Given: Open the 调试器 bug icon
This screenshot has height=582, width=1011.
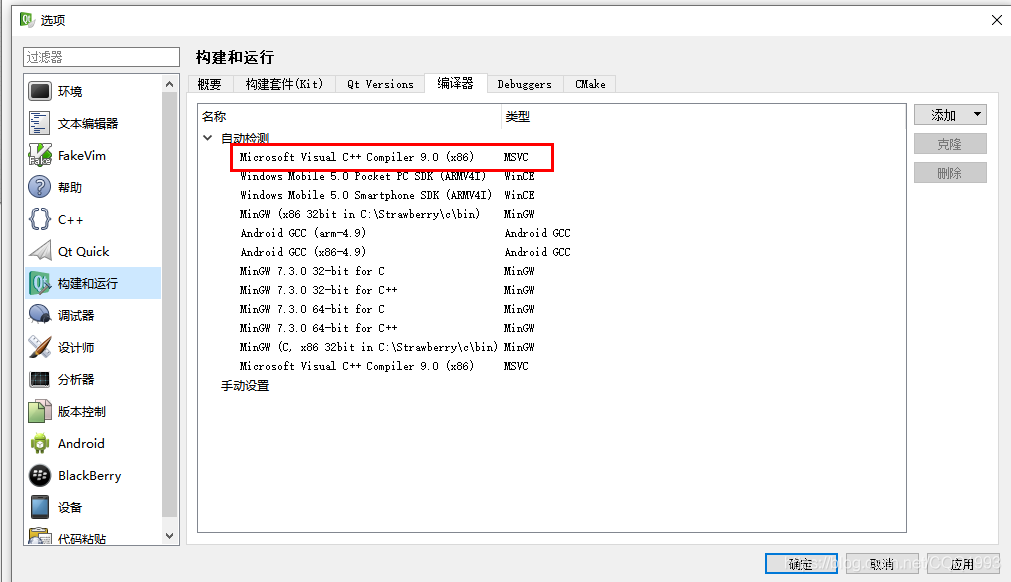Looking at the screenshot, I should 39,315.
